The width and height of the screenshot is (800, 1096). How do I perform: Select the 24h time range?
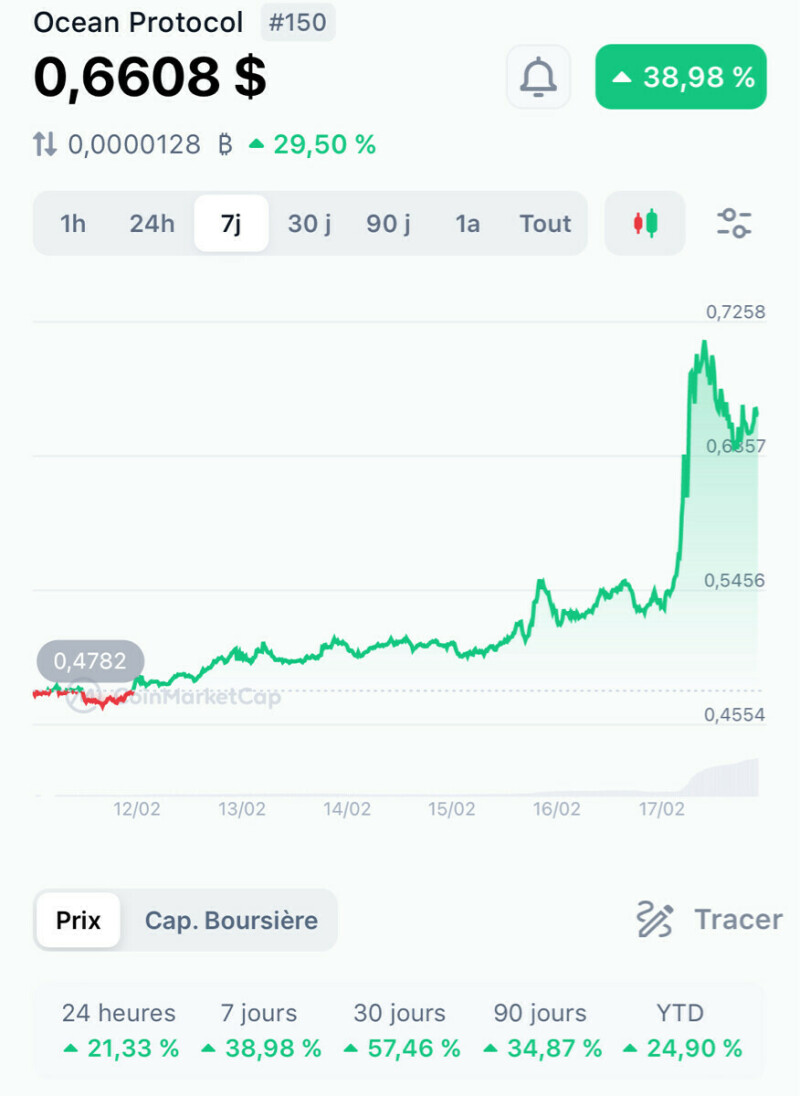coord(152,223)
